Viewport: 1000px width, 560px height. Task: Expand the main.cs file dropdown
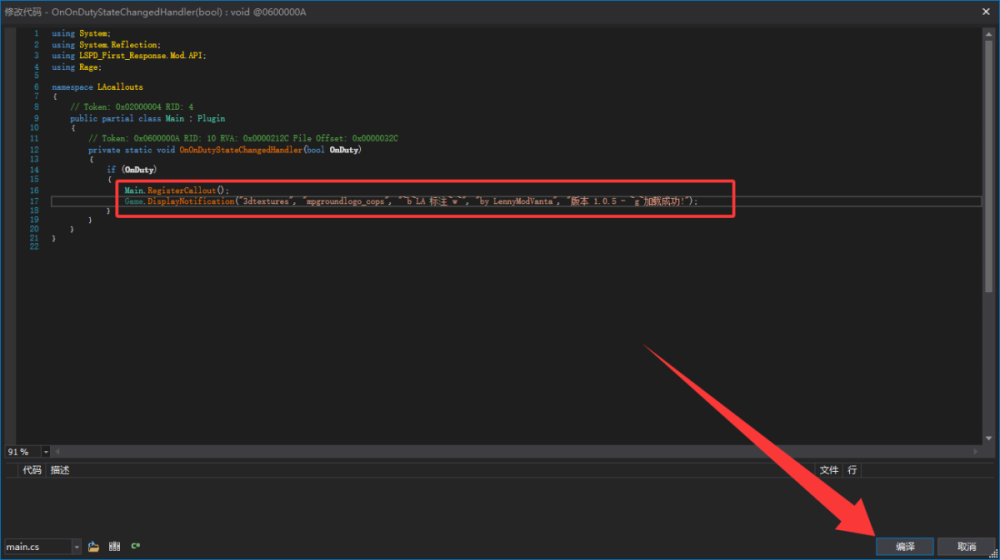(x=76, y=547)
